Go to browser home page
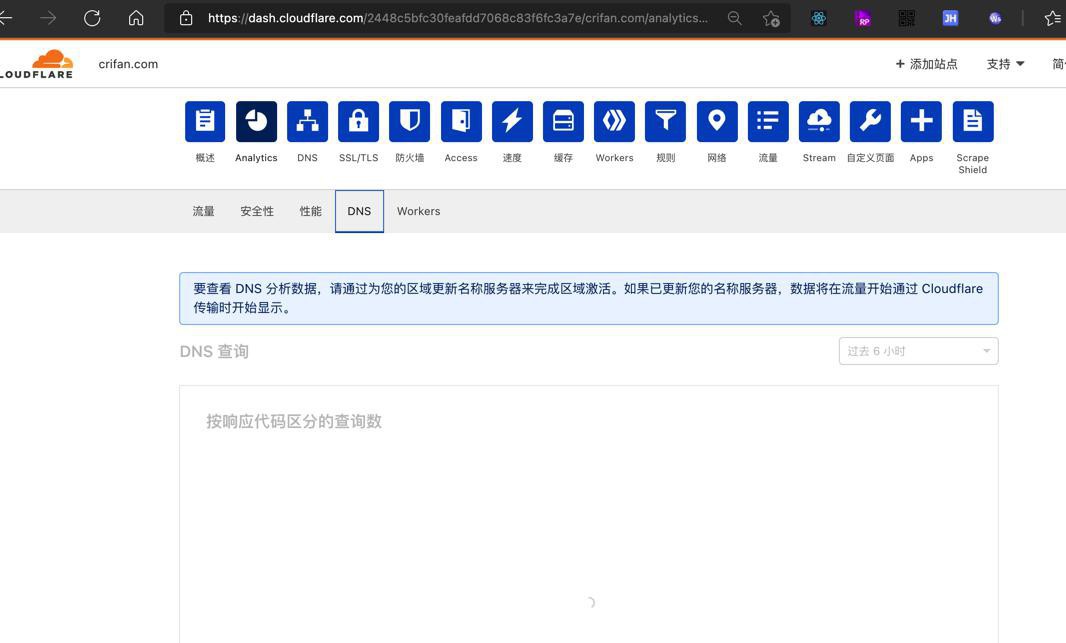Viewport: 1066px width, 643px height. [x=136, y=18]
